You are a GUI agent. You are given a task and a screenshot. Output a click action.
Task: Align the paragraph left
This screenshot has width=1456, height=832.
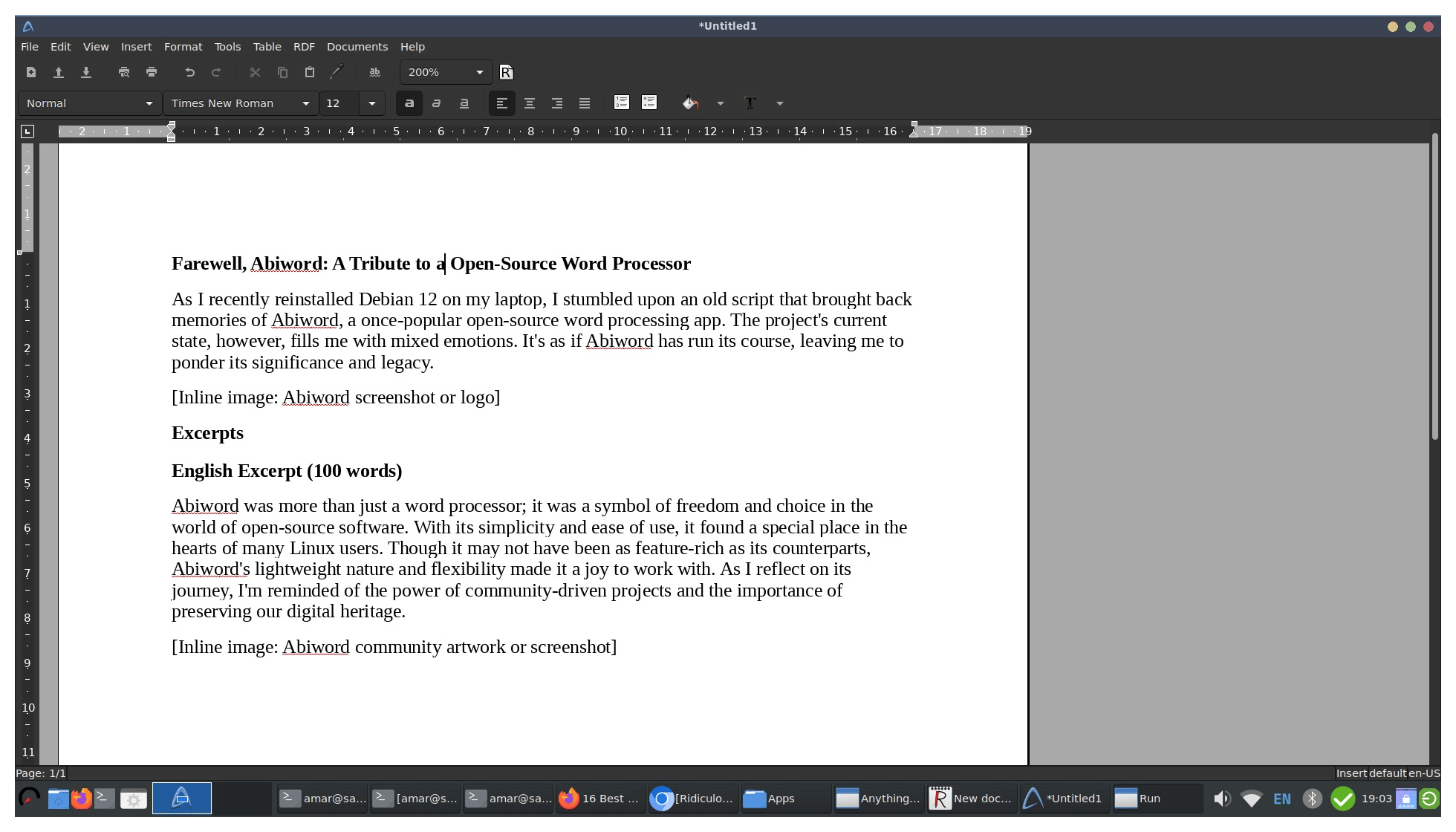pos(502,103)
